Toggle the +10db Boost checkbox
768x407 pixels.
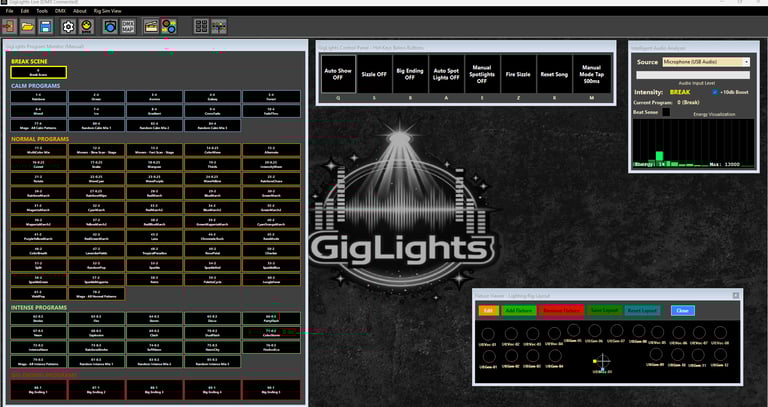[x=715, y=92]
